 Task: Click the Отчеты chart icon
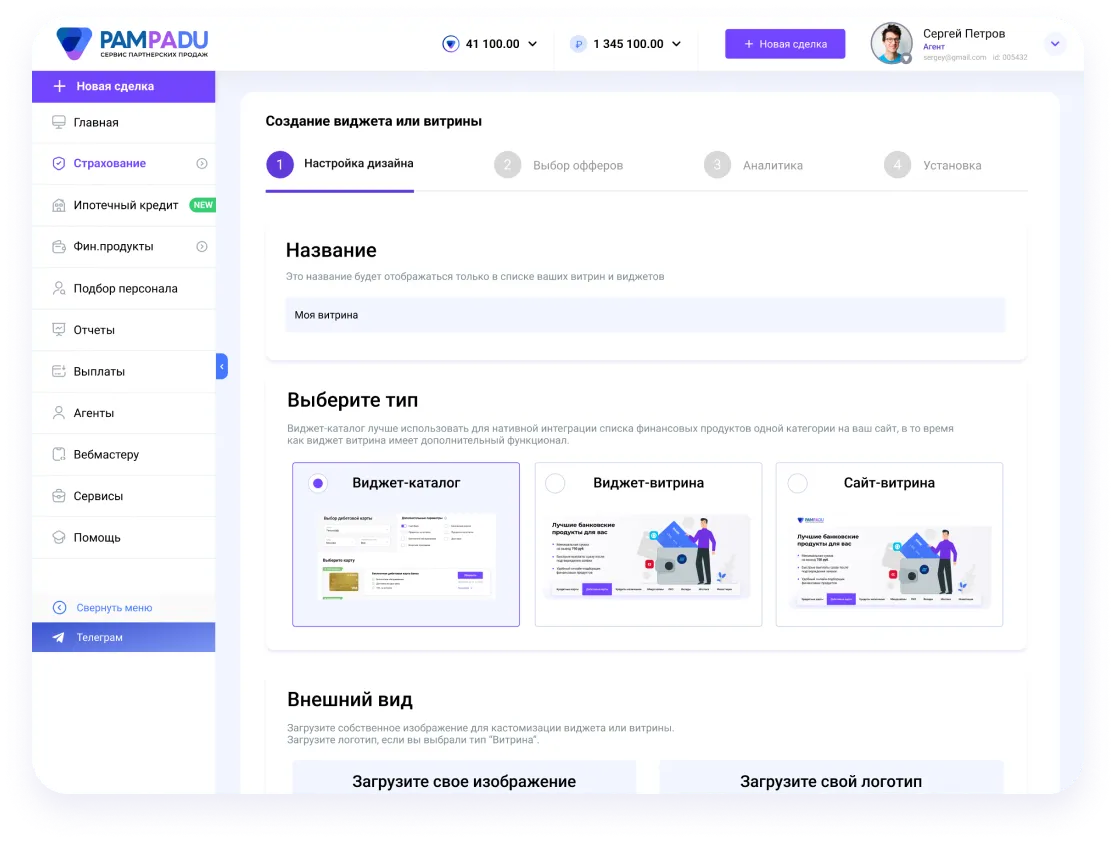coord(59,330)
